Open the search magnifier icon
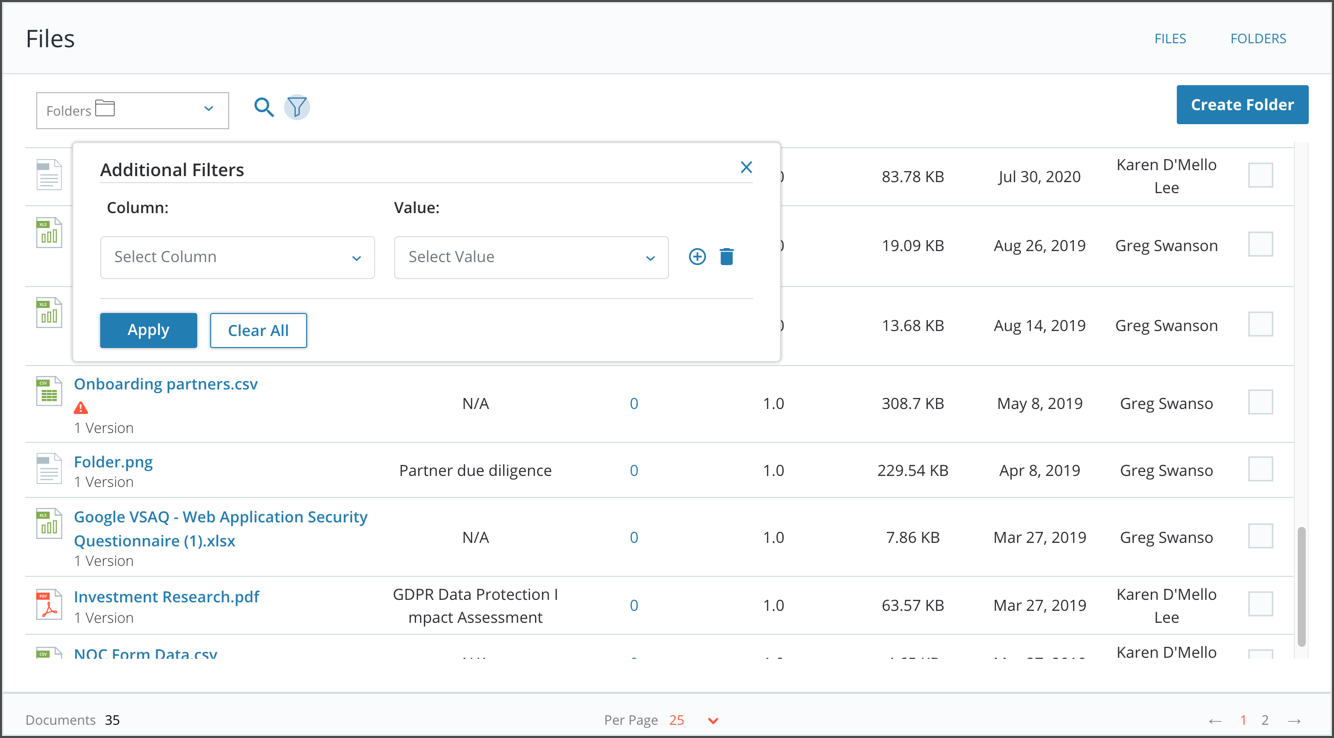Image resolution: width=1334 pixels, height=738 pixels. (x=264, y=107)
